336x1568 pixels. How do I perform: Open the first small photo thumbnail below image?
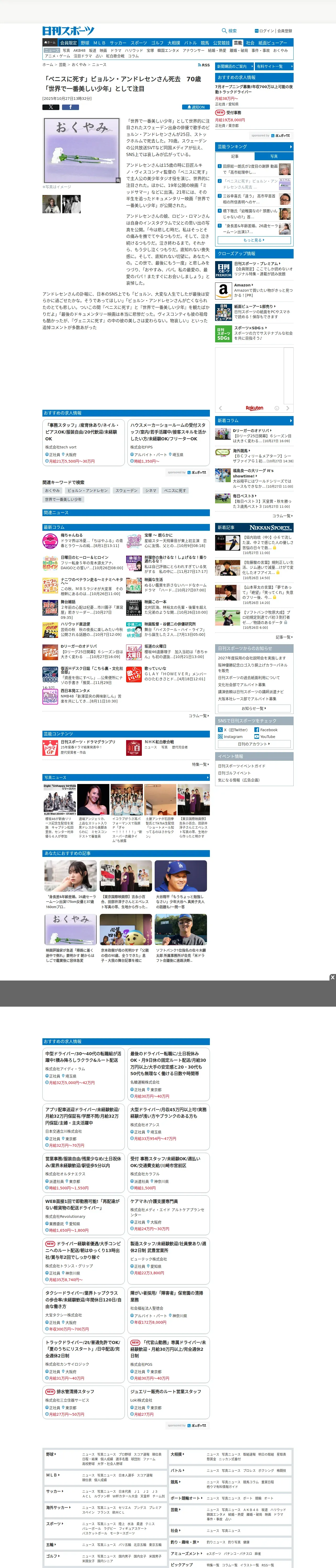tap(51, 204)
